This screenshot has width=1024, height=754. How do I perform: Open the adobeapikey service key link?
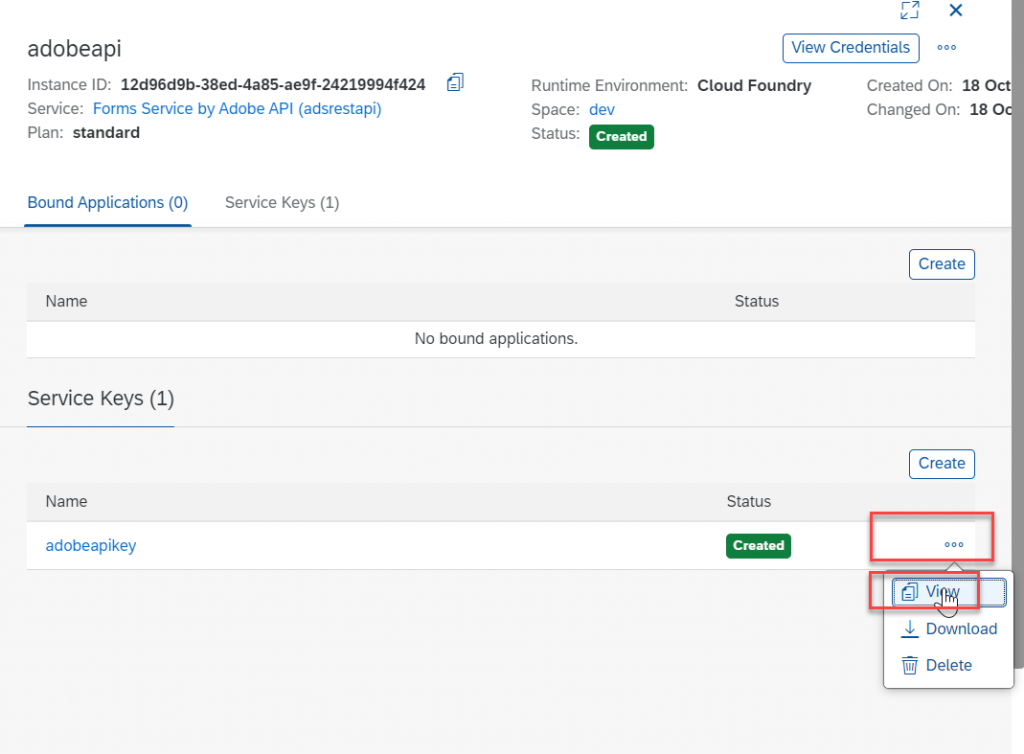click(x=91, y=546)
